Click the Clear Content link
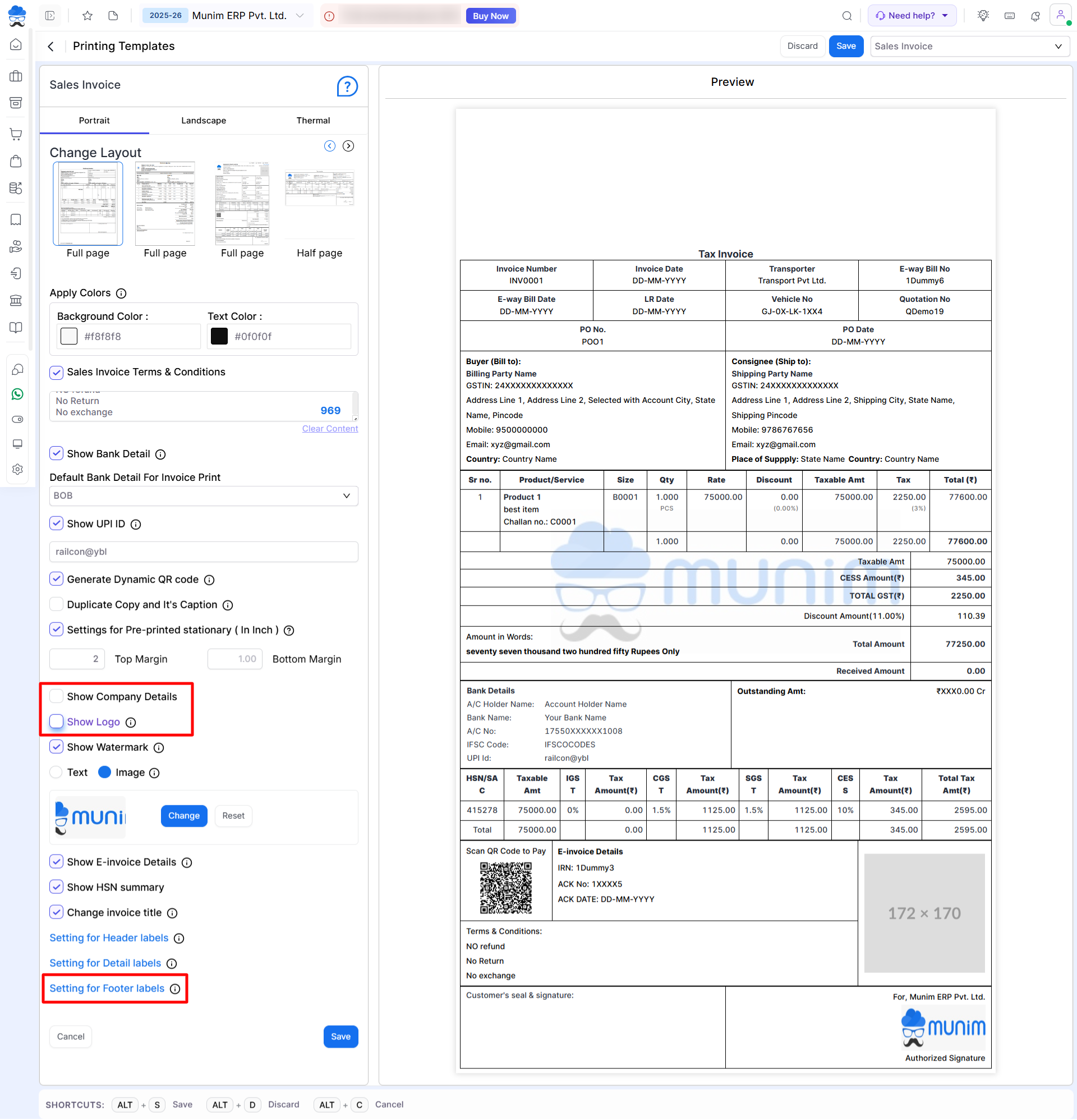This screenshot has height=1120, width=1077. click(330, 429)
